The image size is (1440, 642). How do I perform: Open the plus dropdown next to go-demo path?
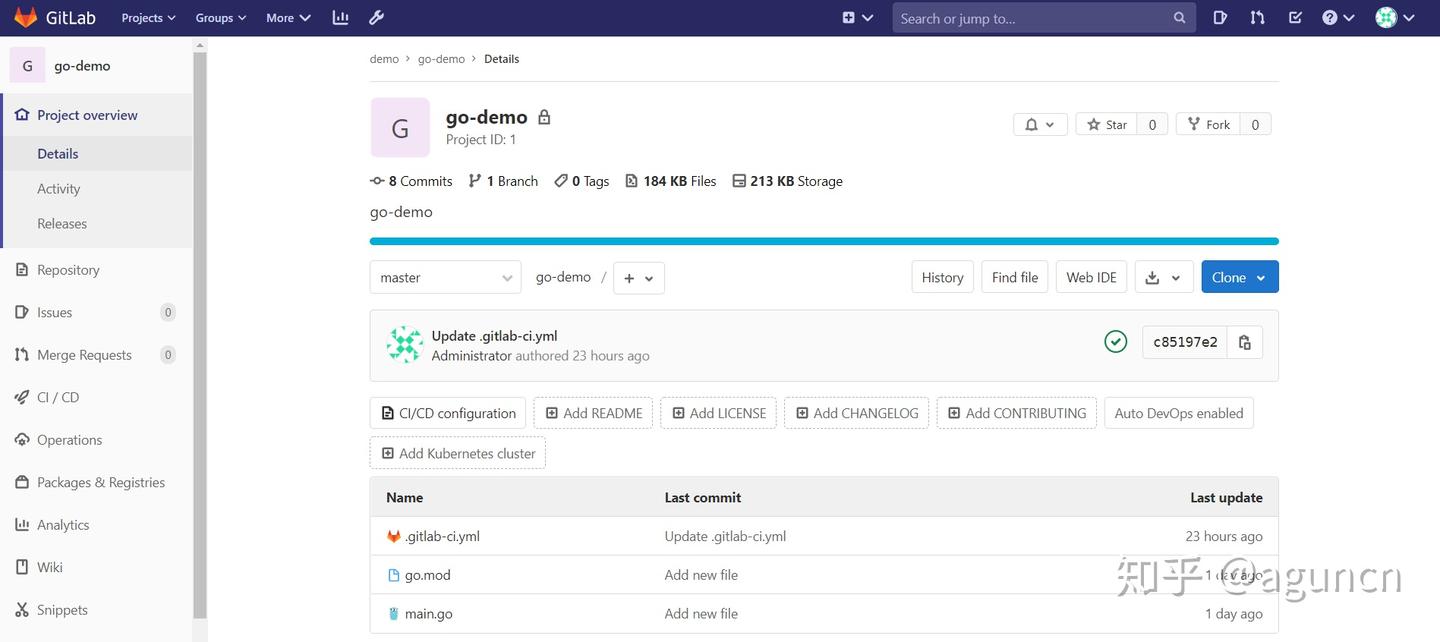638,277
